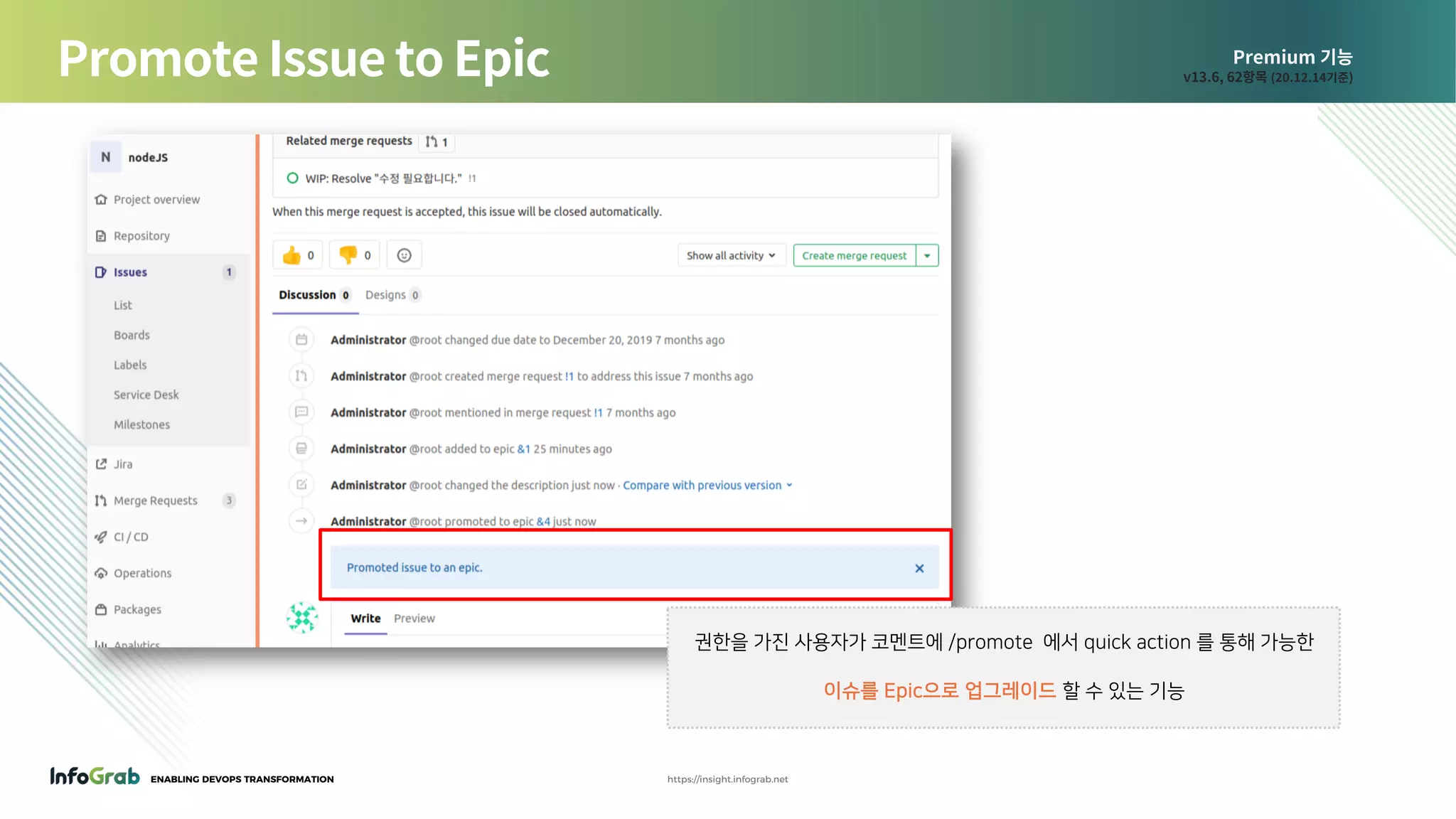Viewport: 1456px width, 819px height.
Task: Click Packages menu label
Action: (137, 609)
